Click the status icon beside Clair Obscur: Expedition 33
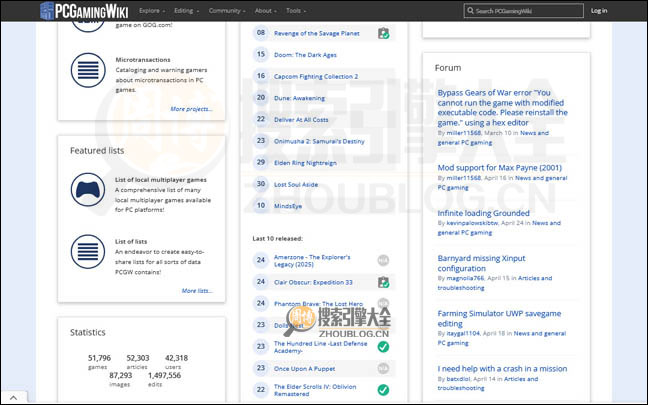648x405 pixels. click(384, 282)
